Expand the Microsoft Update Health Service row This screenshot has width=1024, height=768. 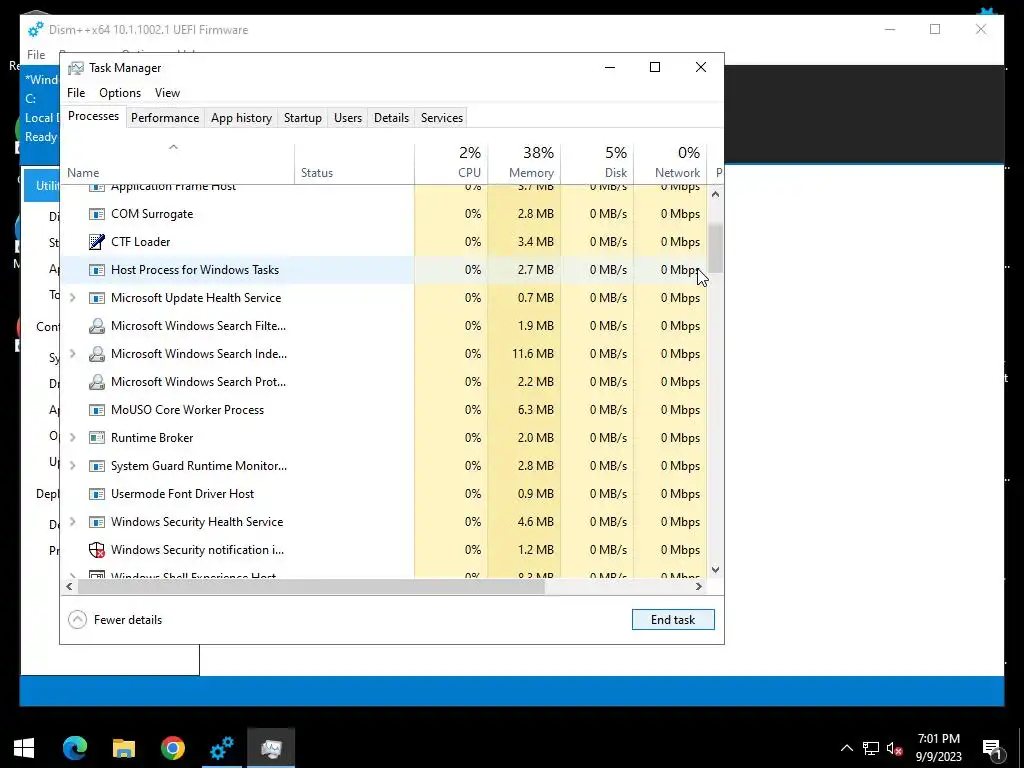tap(72, 298)
